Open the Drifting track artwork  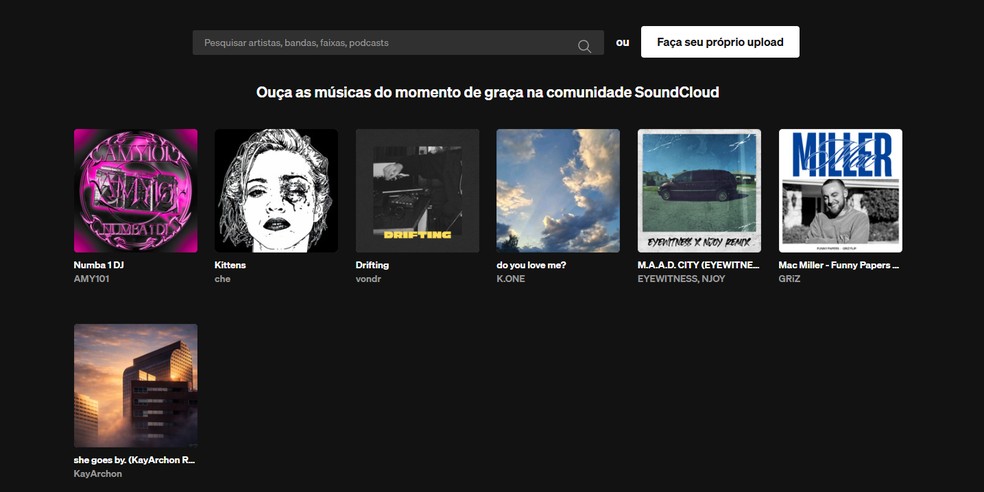417,191
